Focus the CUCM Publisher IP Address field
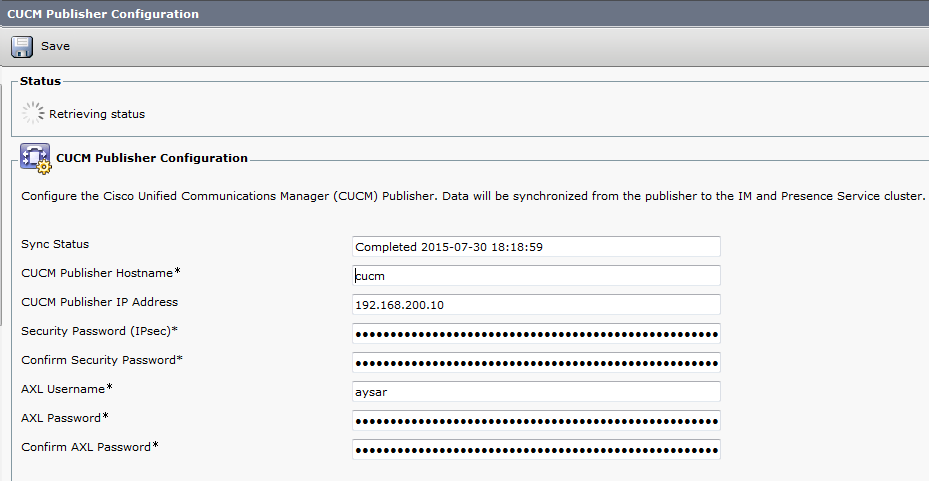 pyautogui.click(x=536, y=304)
